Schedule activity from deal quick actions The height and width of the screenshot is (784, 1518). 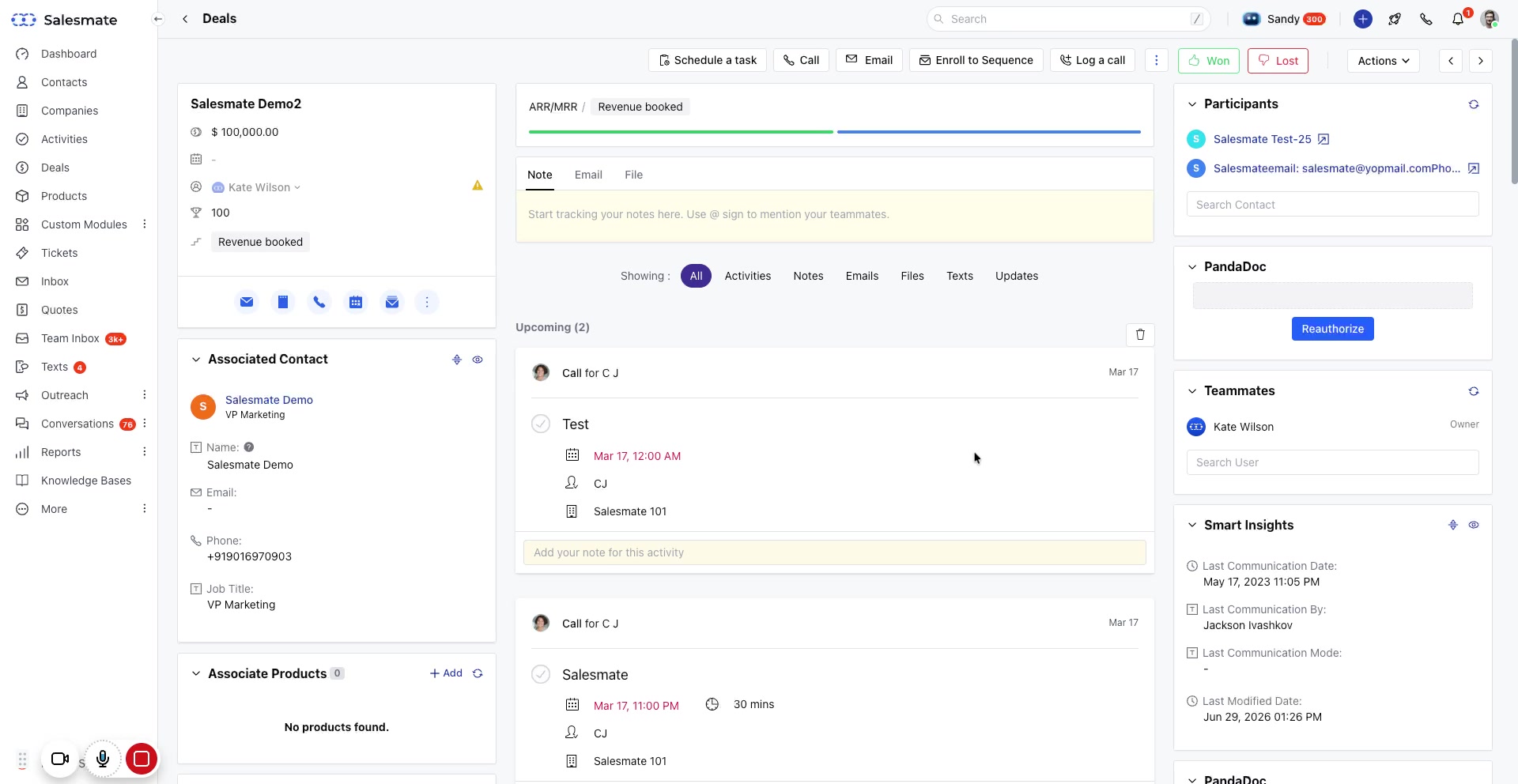[x=356, y=302]
